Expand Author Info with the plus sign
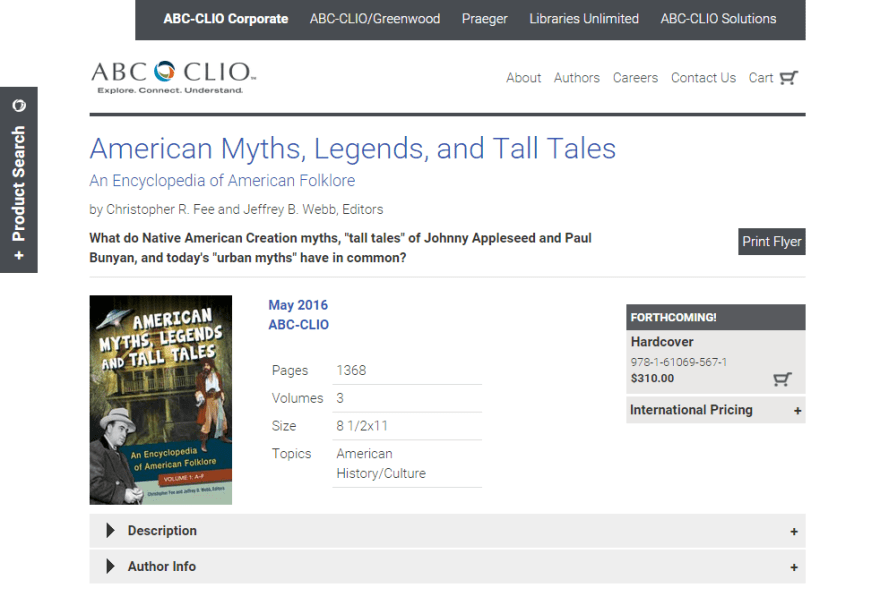 coord(794,568)
